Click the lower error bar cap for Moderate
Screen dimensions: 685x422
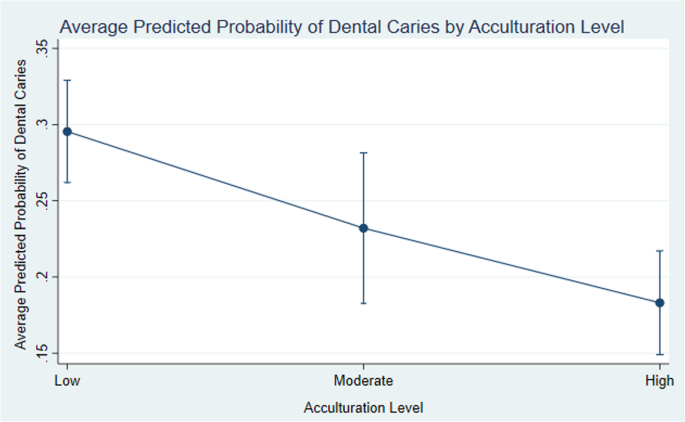pyautogui.click(x=364, y=302)
